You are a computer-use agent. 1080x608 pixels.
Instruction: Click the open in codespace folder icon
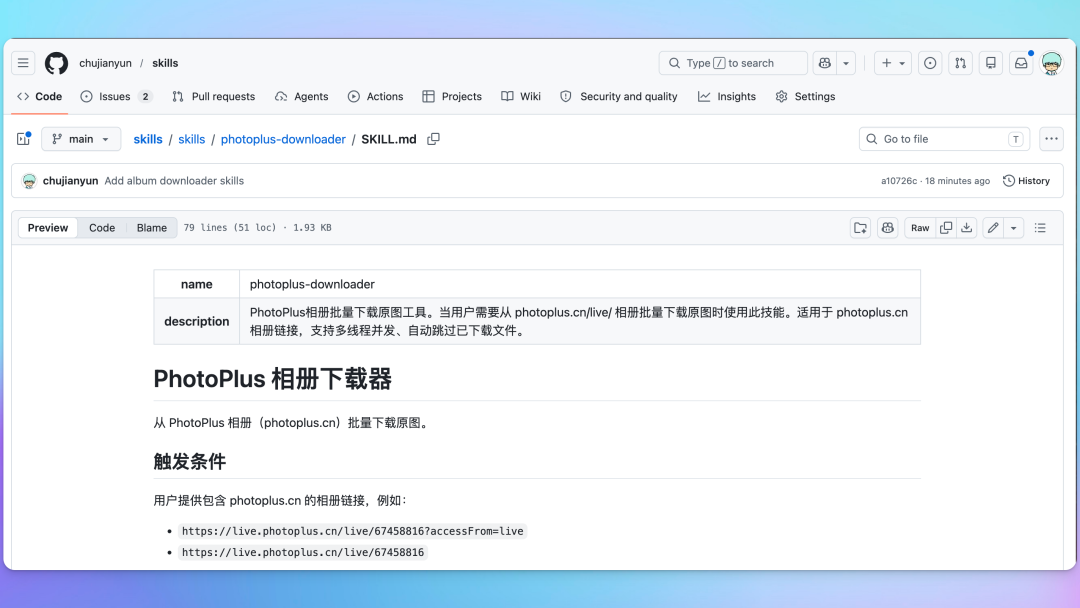pyautogui.click(x=860, y=228)
